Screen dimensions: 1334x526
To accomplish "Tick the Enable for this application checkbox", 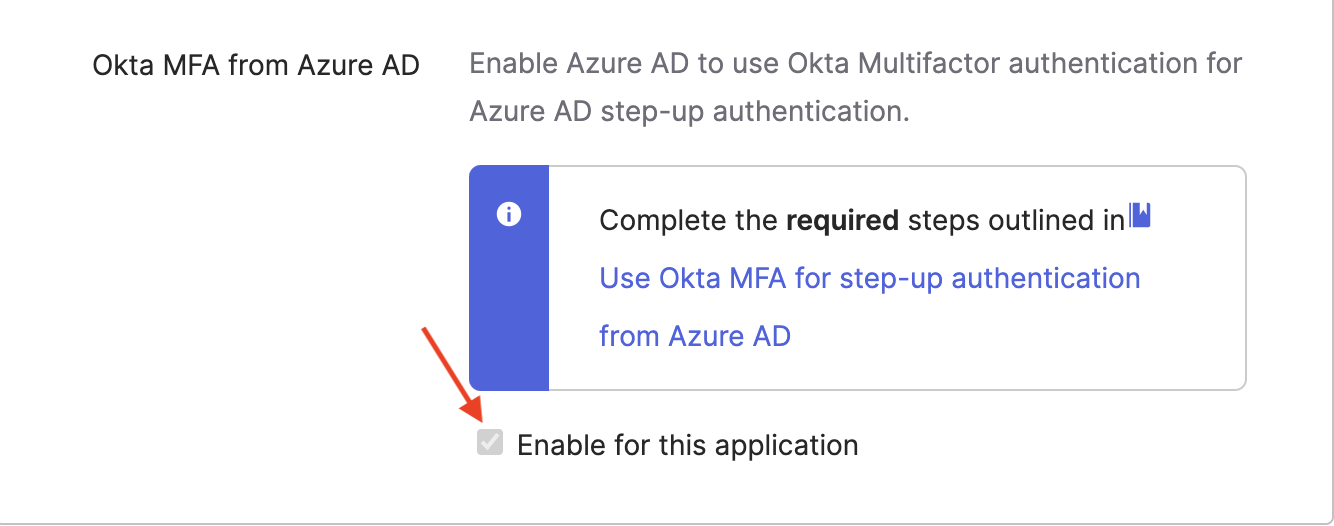I will (x=490, y=442).
